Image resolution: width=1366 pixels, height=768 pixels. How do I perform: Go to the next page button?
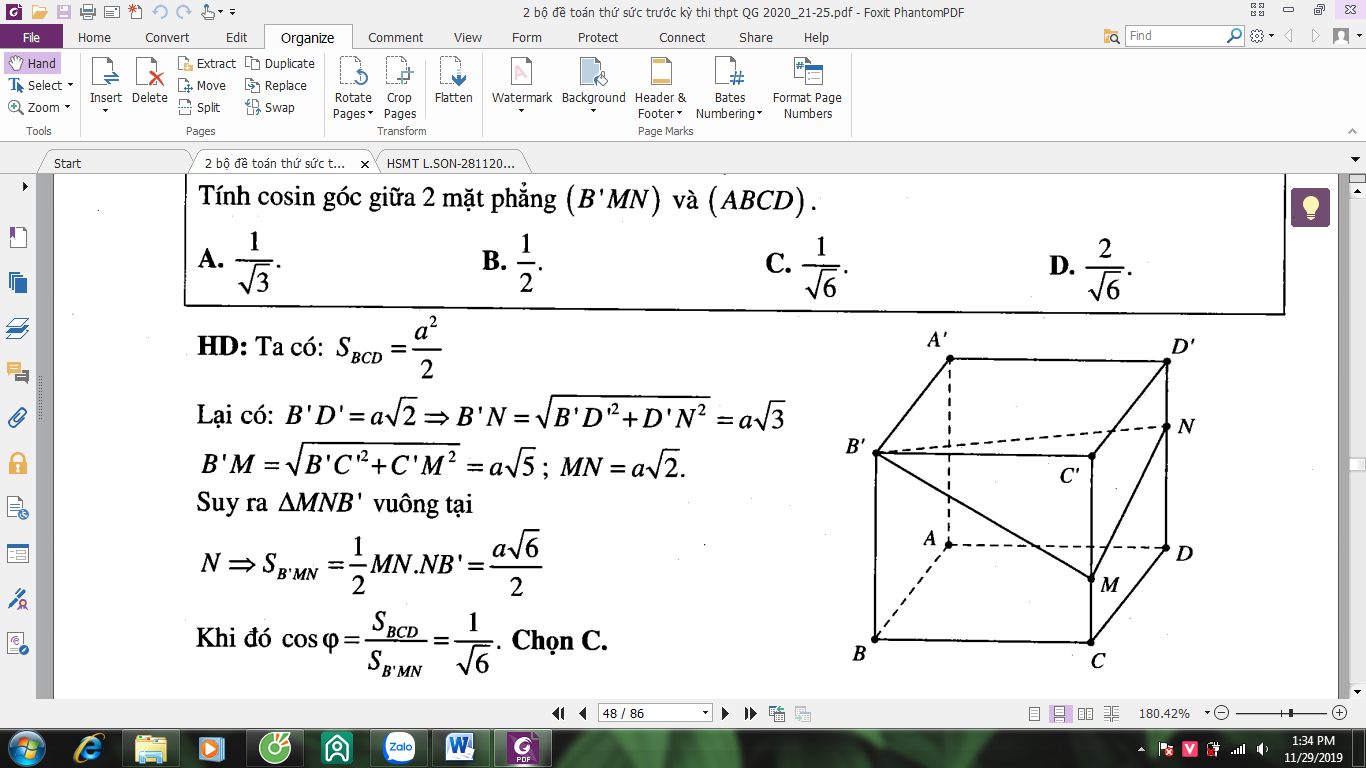(x=726, y=713)
